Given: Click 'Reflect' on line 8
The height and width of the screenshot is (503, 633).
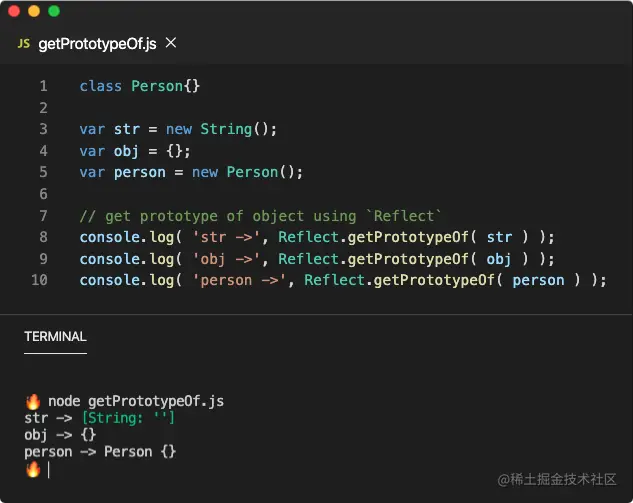Looking at the screenshot, I should 308,237.
